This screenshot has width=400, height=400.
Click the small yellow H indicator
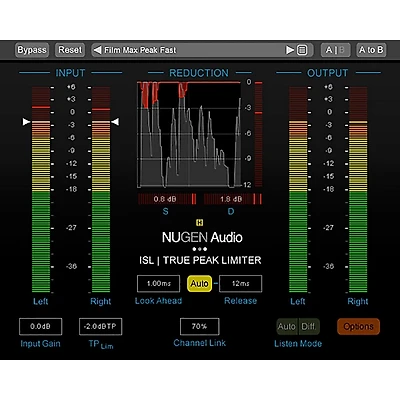tap(199, 222)
